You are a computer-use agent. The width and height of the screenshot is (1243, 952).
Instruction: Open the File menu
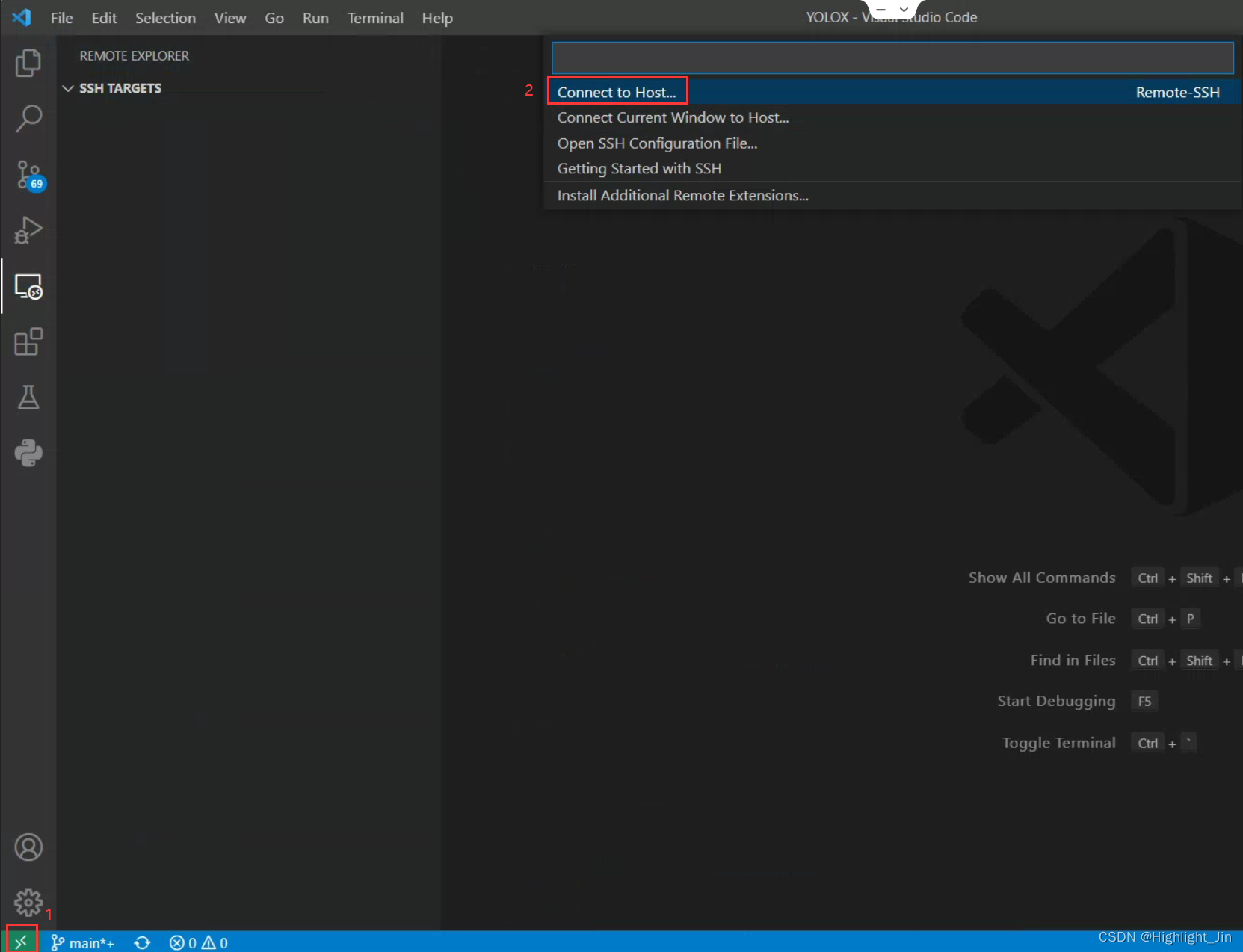click(61, 18)
